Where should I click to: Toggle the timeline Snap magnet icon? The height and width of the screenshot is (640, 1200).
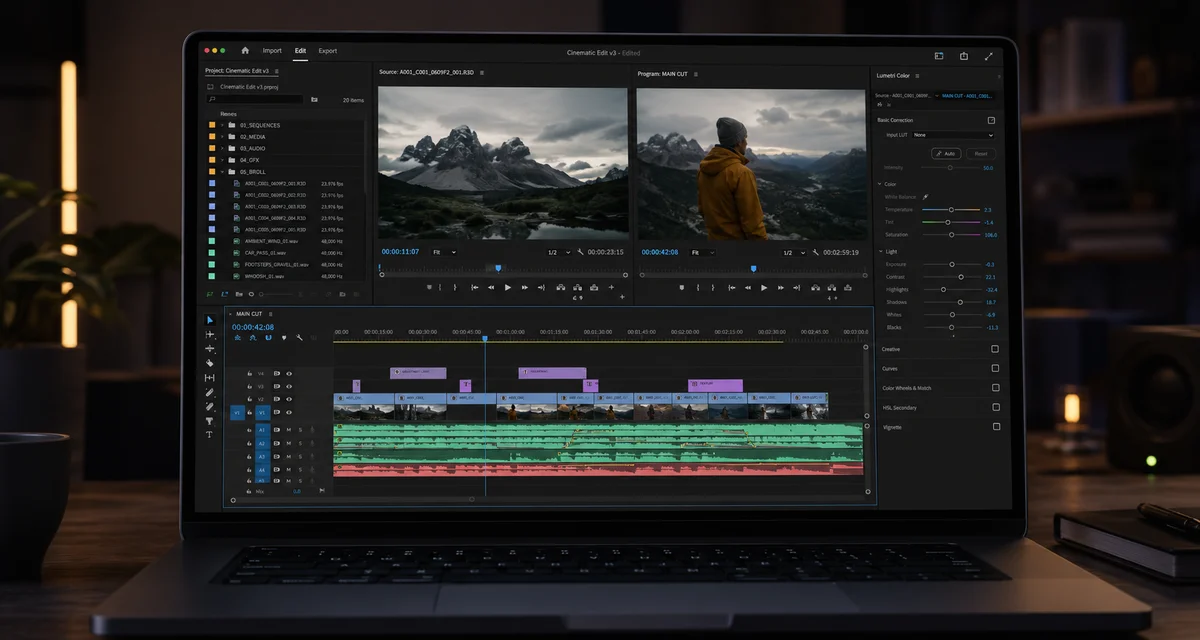coord(268,338)
